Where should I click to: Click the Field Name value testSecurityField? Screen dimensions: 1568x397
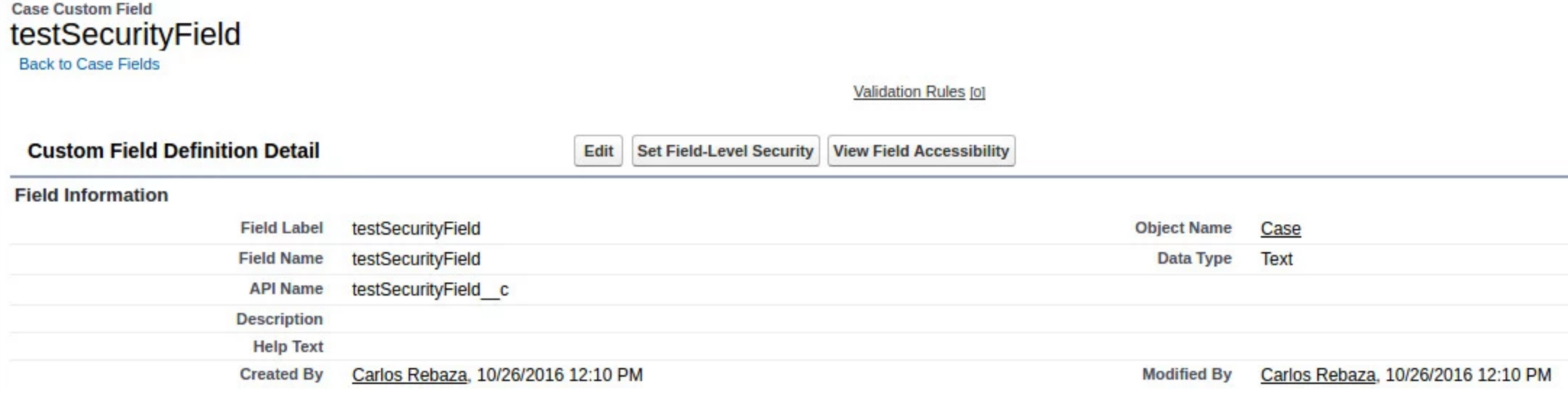pos(416,259)
